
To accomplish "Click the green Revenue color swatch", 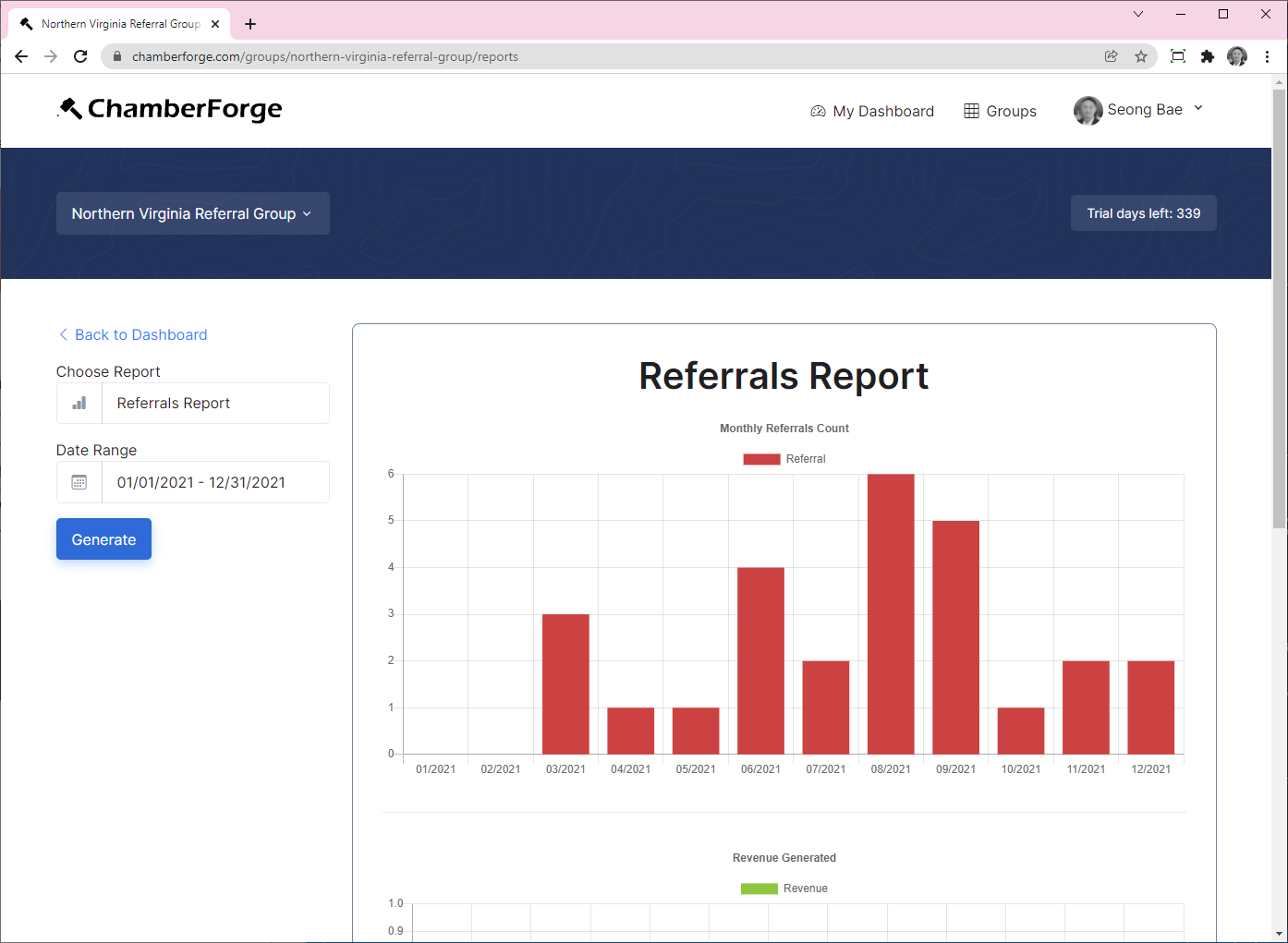I will pos(758,888).
